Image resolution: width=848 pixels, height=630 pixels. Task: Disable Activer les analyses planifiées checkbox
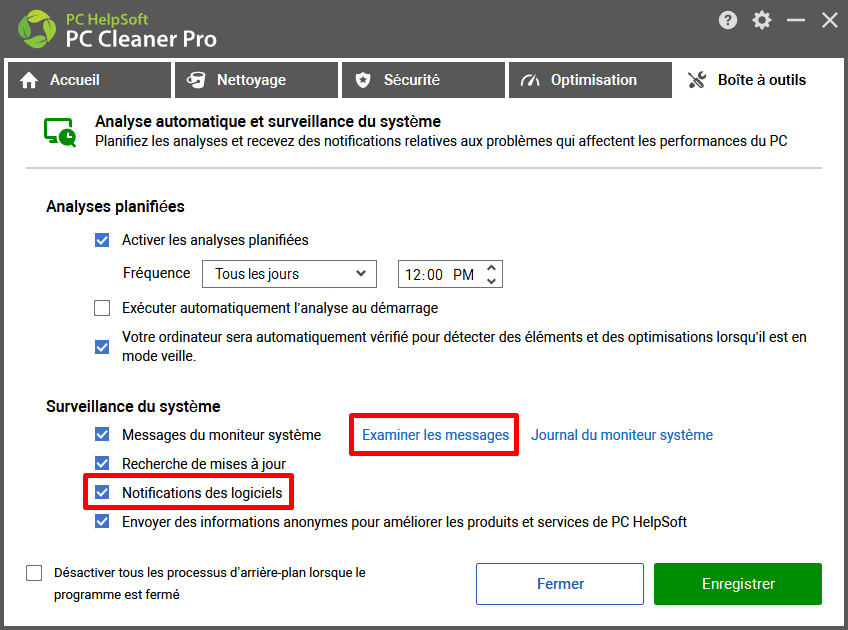click(102, 240)
